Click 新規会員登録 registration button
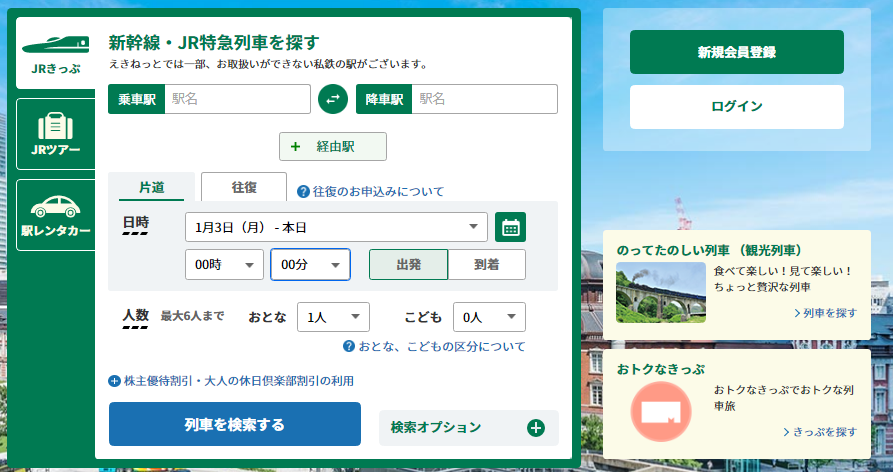 pyautogui.click(x=736, y=52)
